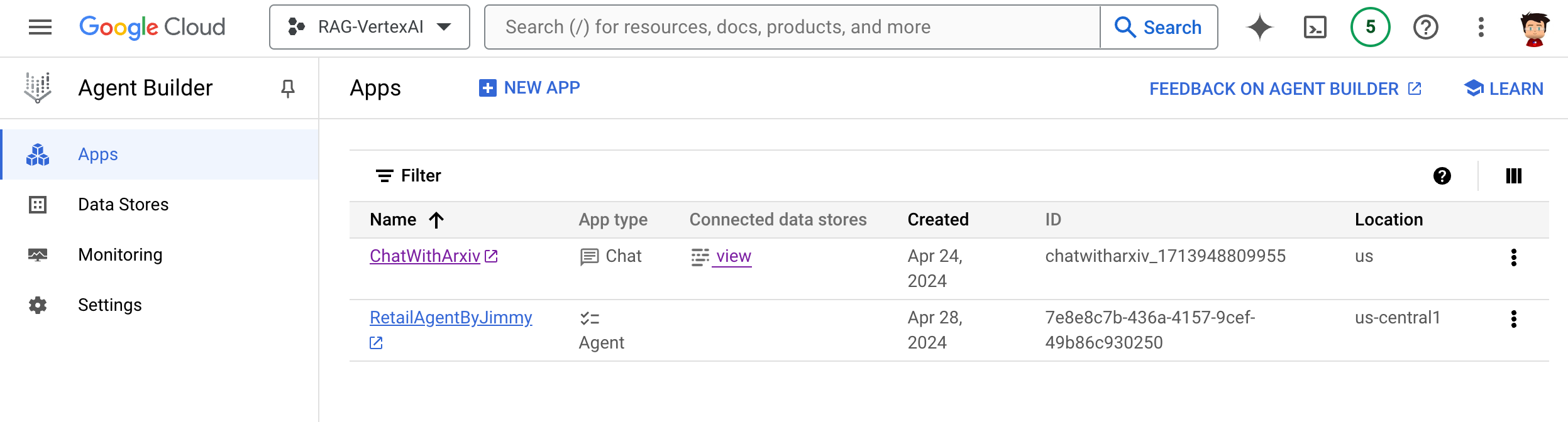This screenshot has width=1568, height=422.
Task: Open the ChatWithArxiv app link
Action: point(425,256)
